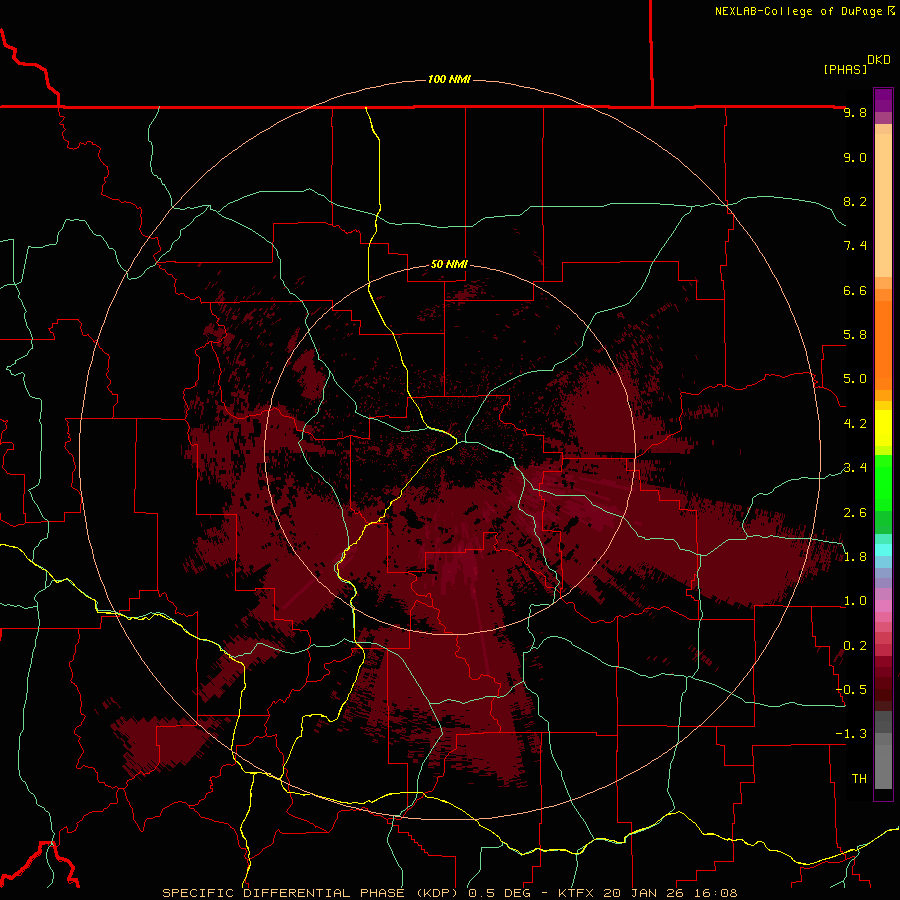Click the [PHAS] legend heading
The width and height of the screenshot is (900, 900).
[x=845, y=69]
